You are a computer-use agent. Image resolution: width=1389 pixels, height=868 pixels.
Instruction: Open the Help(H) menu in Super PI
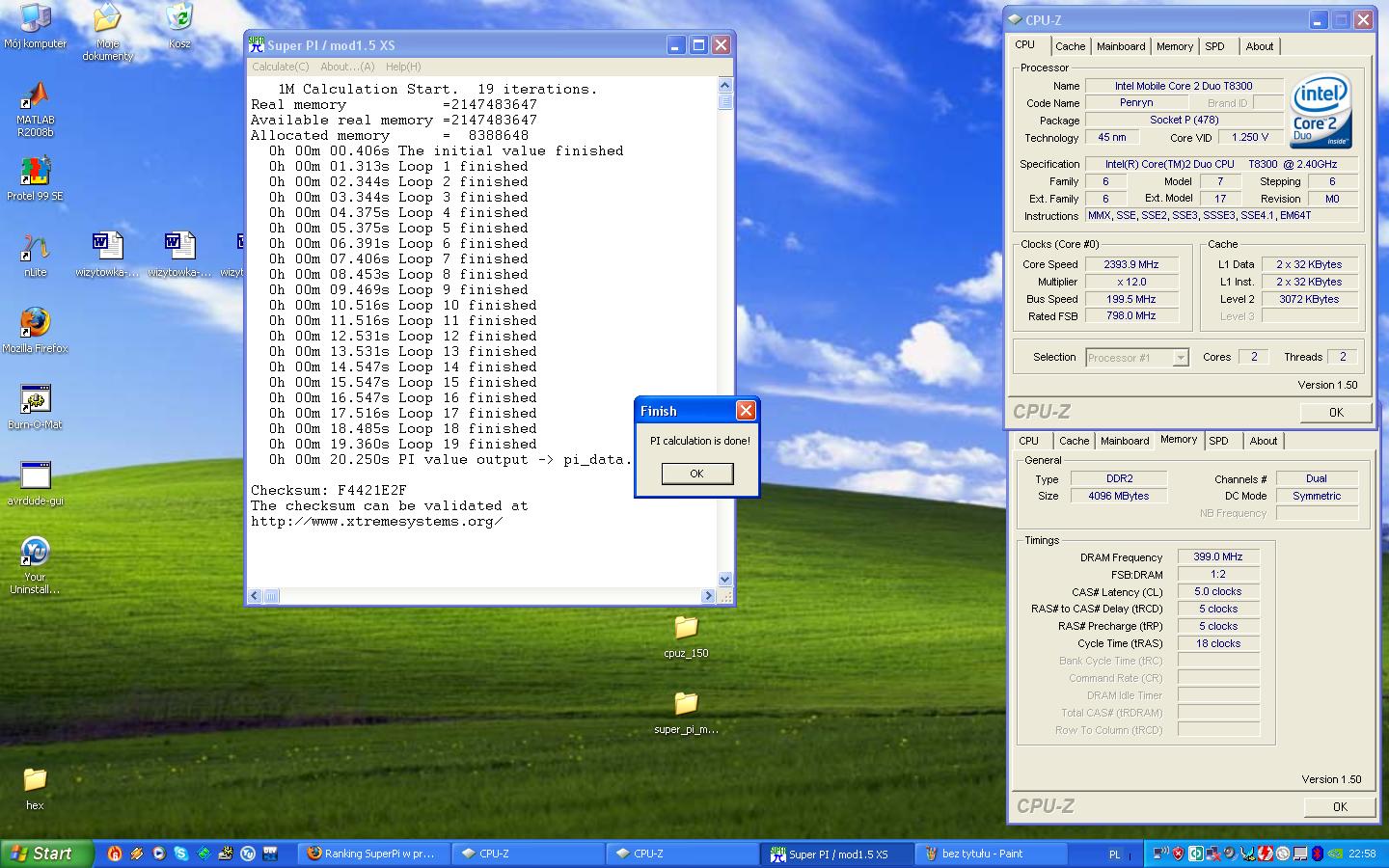[403, 67]
